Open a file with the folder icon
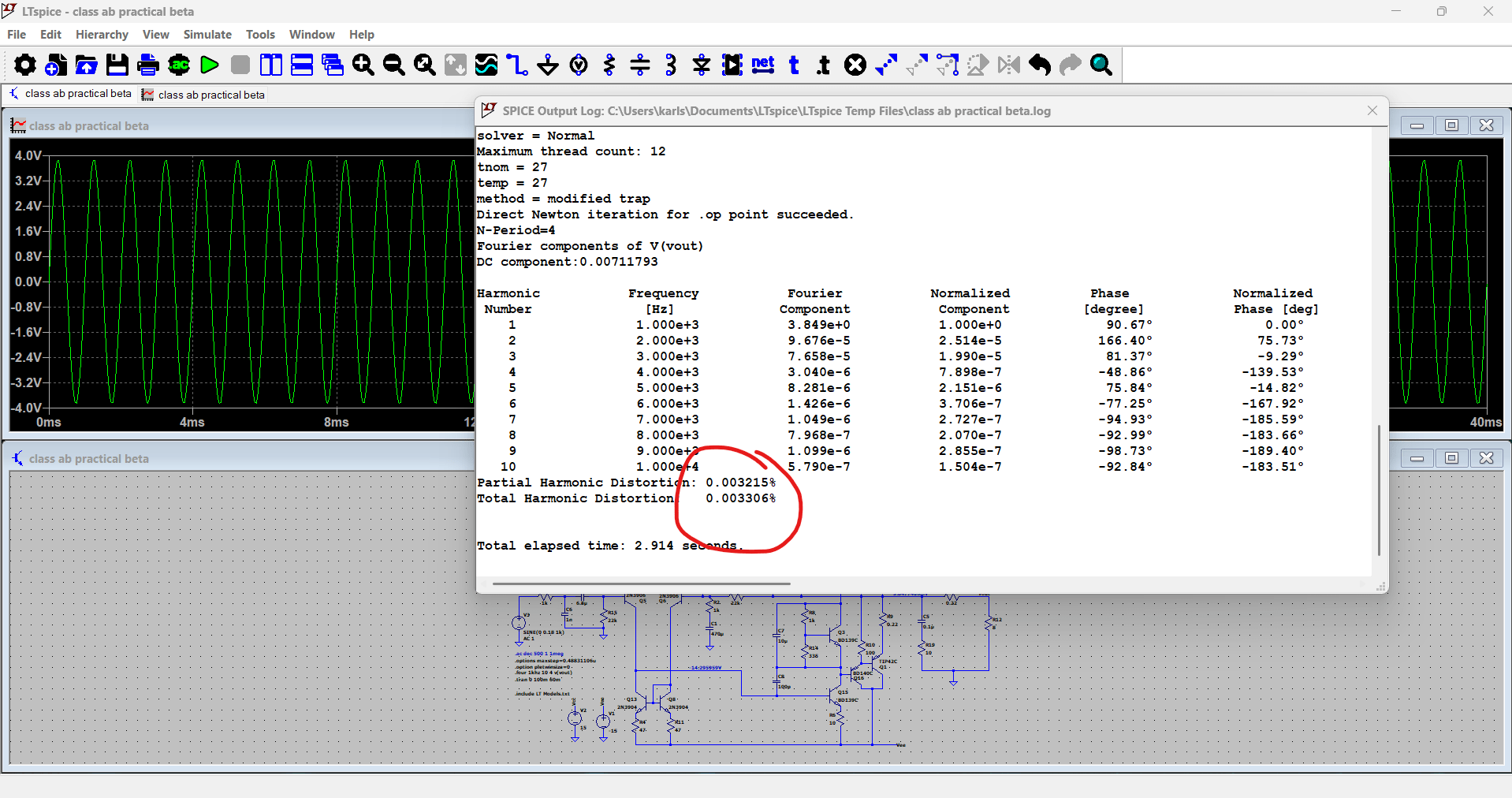1512x798 pixels. click(87, 65)
